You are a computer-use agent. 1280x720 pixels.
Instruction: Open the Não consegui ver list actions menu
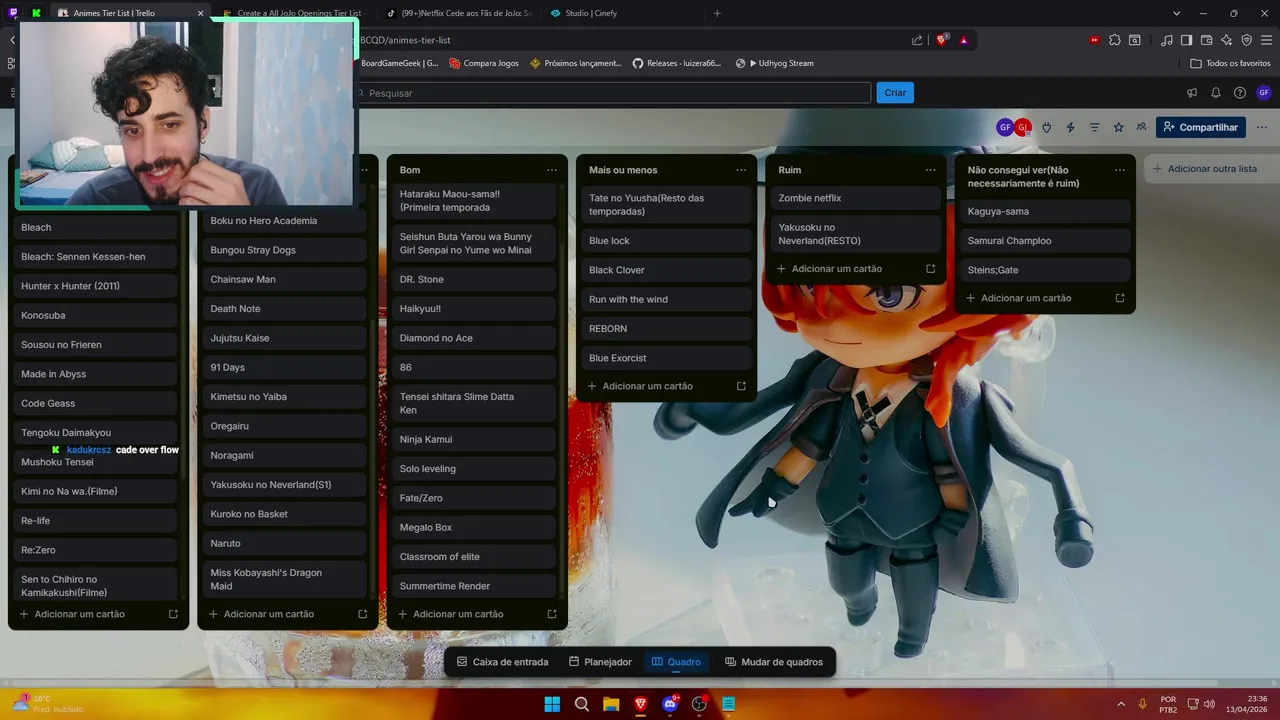point(1120,170)
